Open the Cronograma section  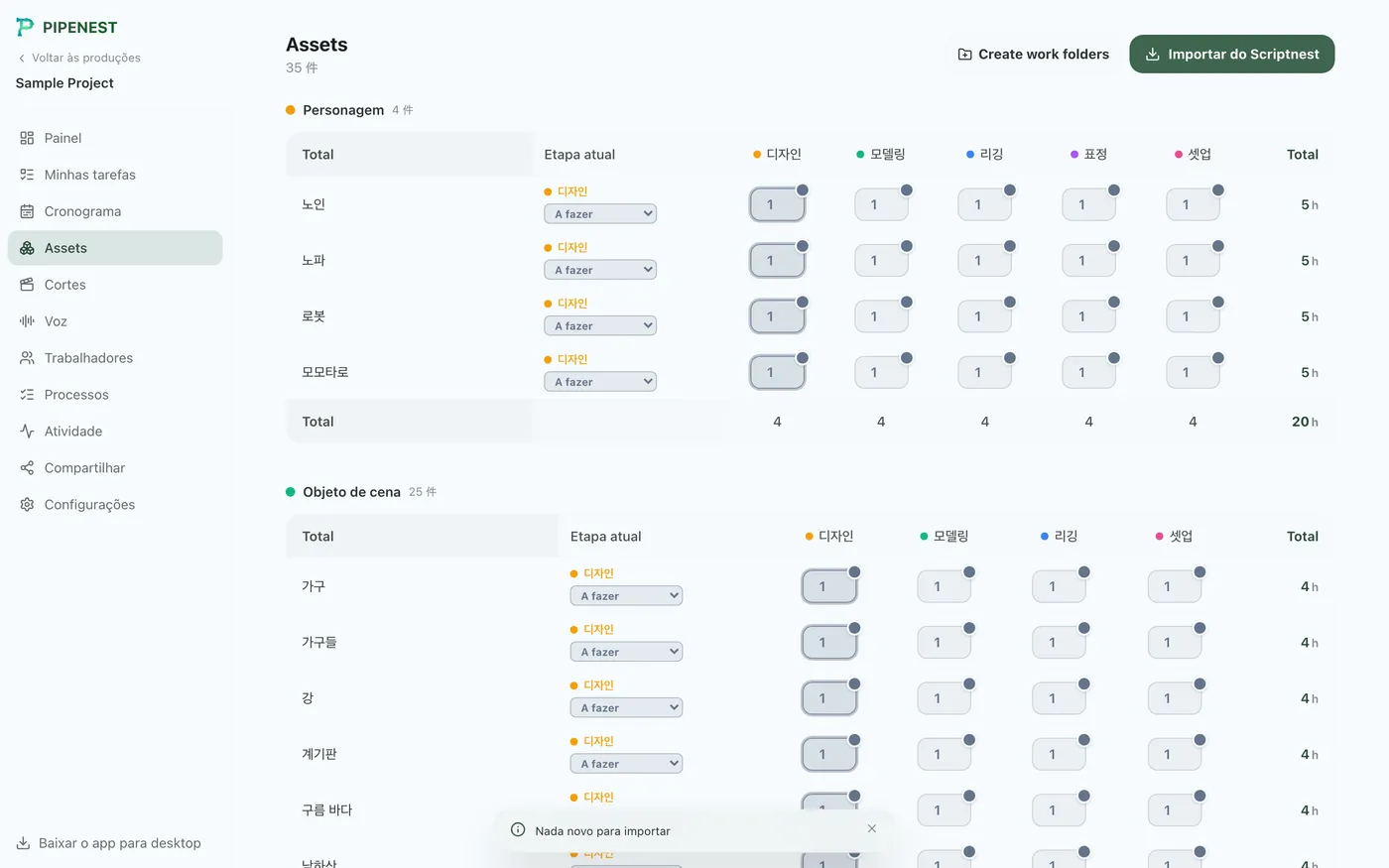coord(115,211)
